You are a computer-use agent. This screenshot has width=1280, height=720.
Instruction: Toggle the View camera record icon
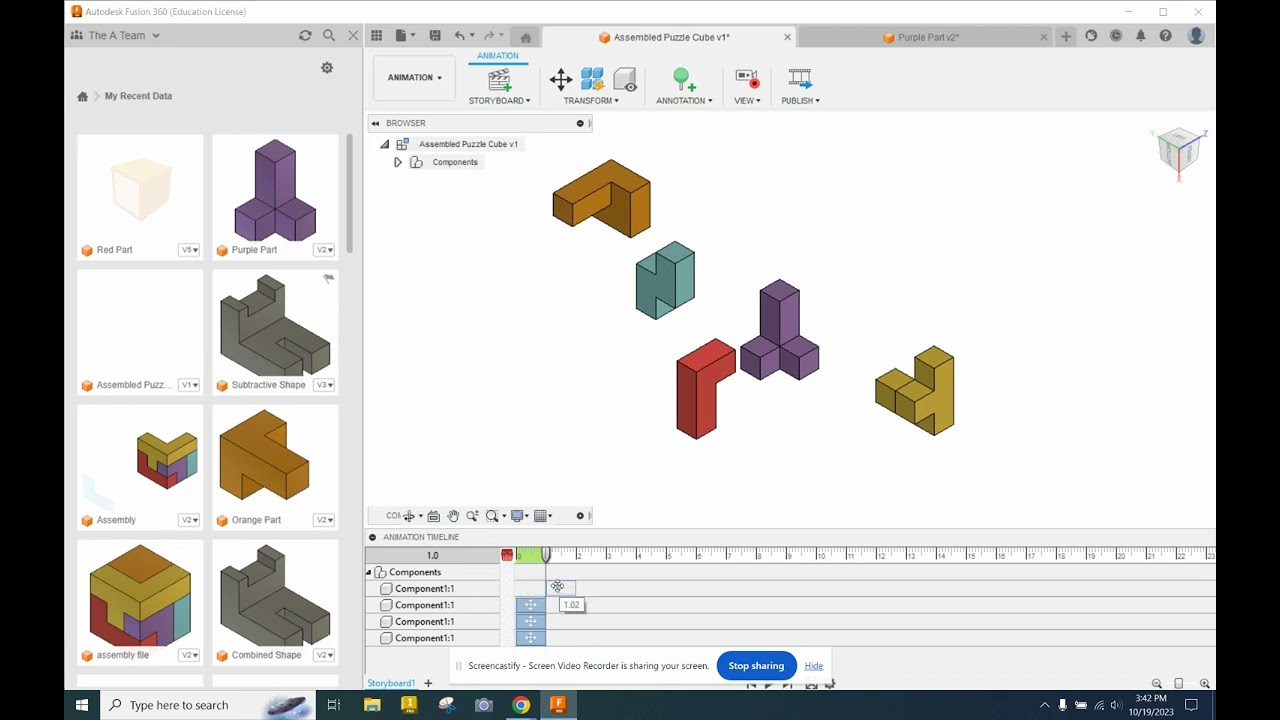(747, 79)
